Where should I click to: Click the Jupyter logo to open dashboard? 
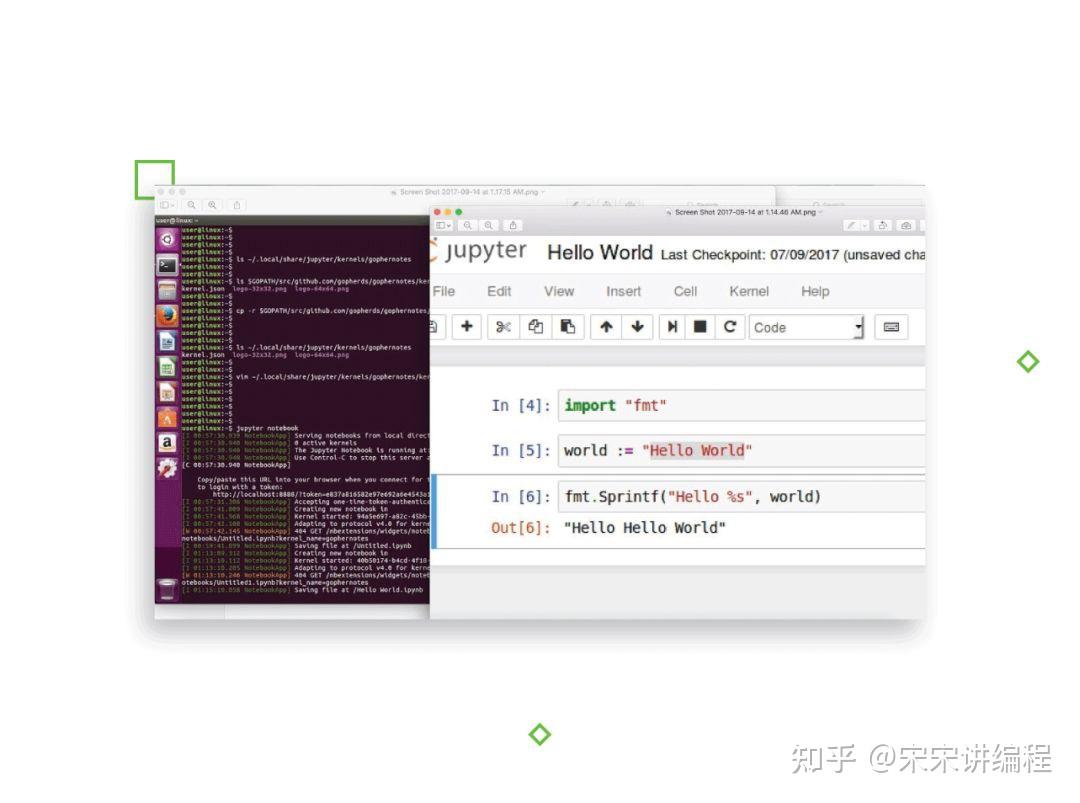pyautogui.click(x=481, y=252)
